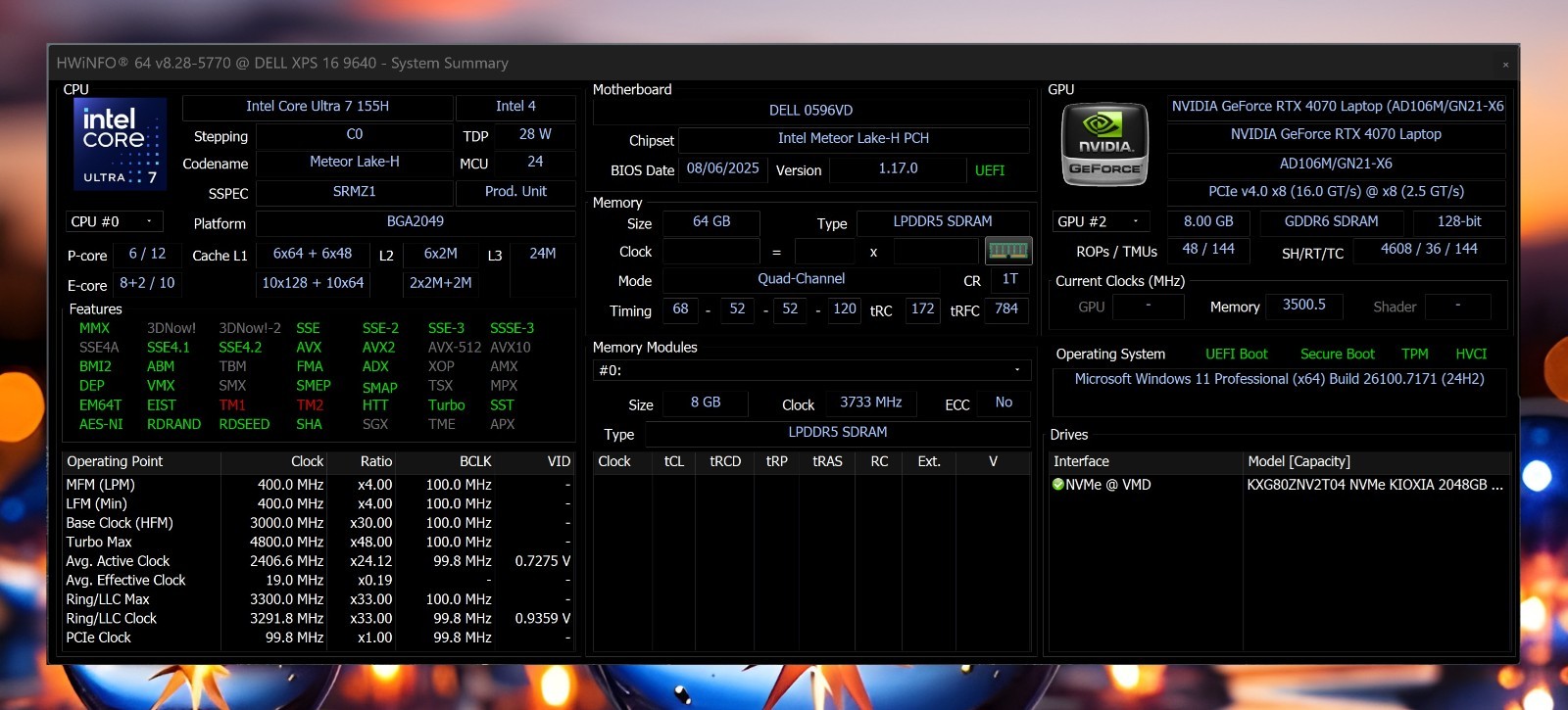The image size is (1568, 710).
Task: Click the 8 GB module size value
Action: pos(706,402)
